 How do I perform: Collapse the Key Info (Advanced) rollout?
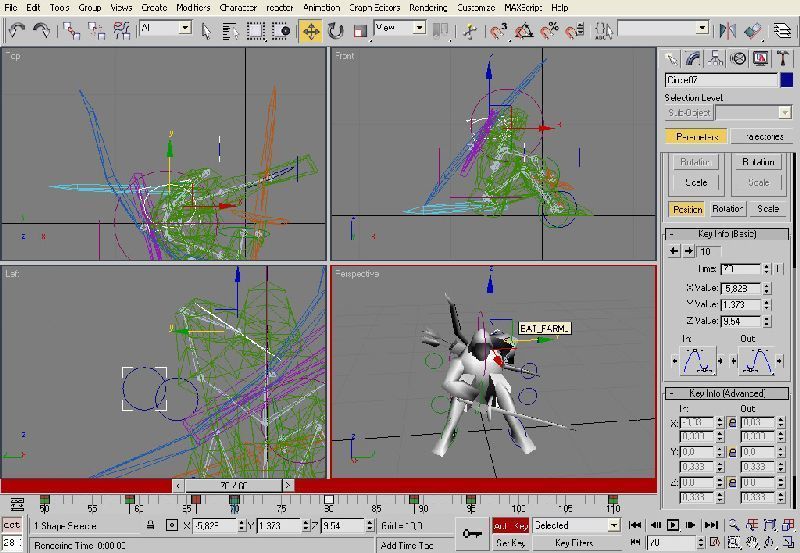point(727,393)
